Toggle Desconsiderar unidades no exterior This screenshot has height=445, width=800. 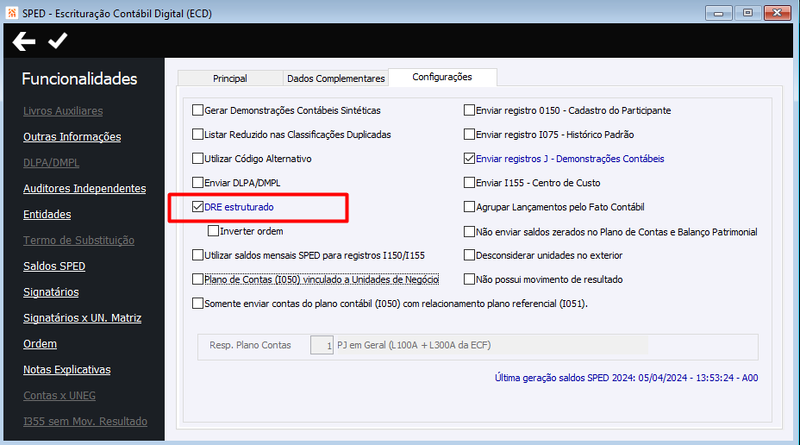click(469, 255)
